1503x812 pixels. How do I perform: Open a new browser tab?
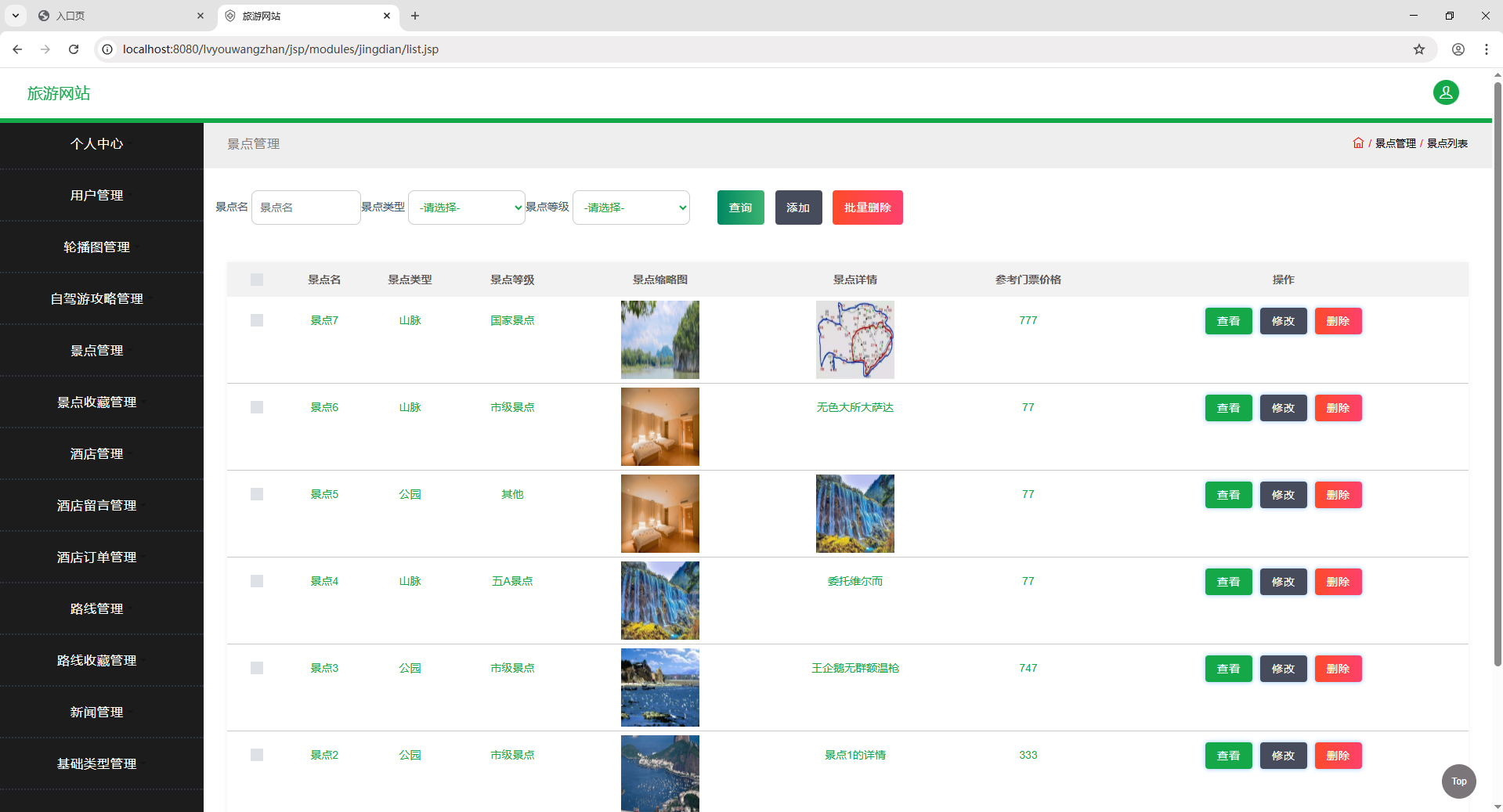coord(415,16)
